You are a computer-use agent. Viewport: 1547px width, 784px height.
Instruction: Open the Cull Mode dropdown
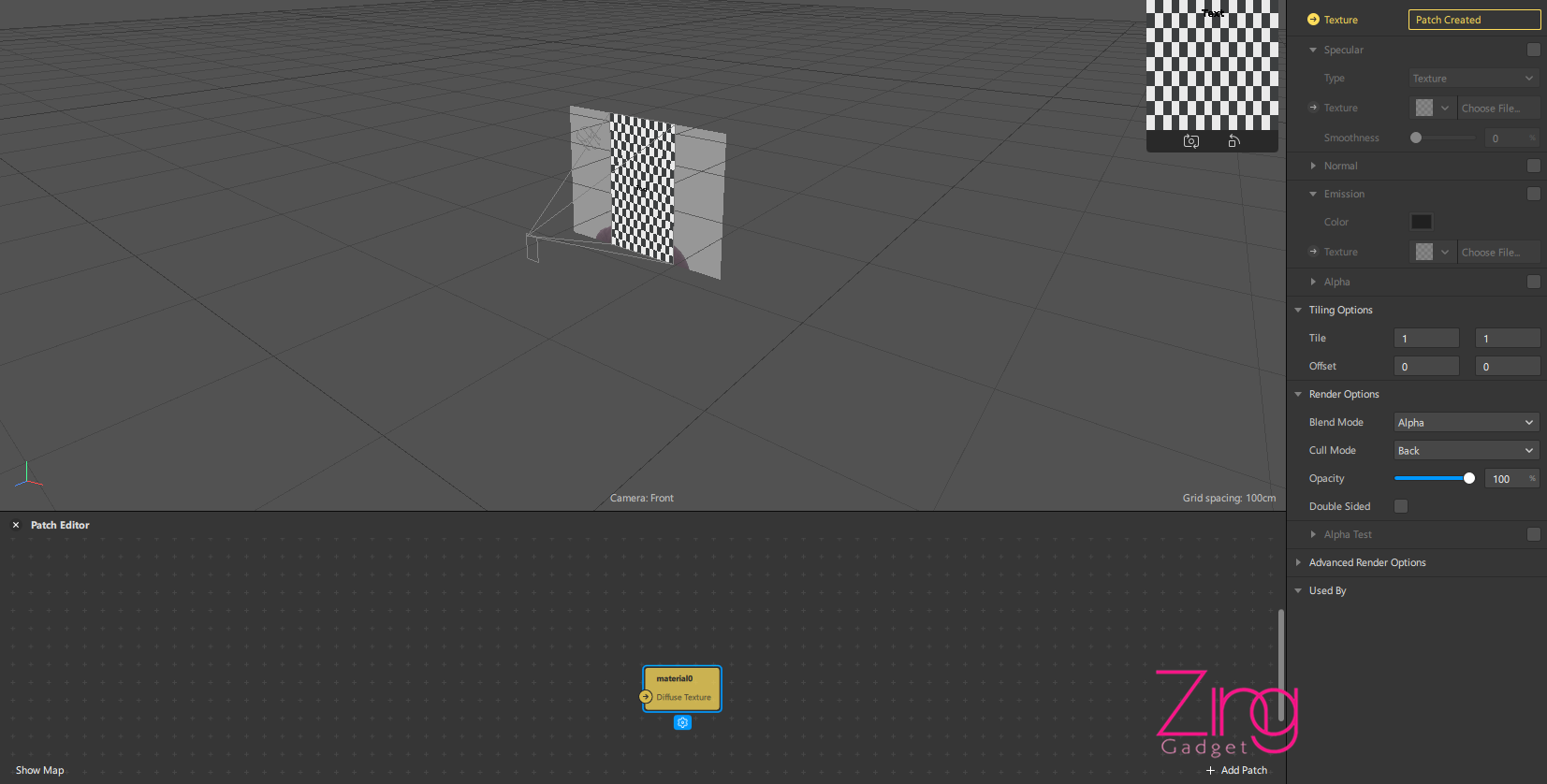coord(1467,451)
